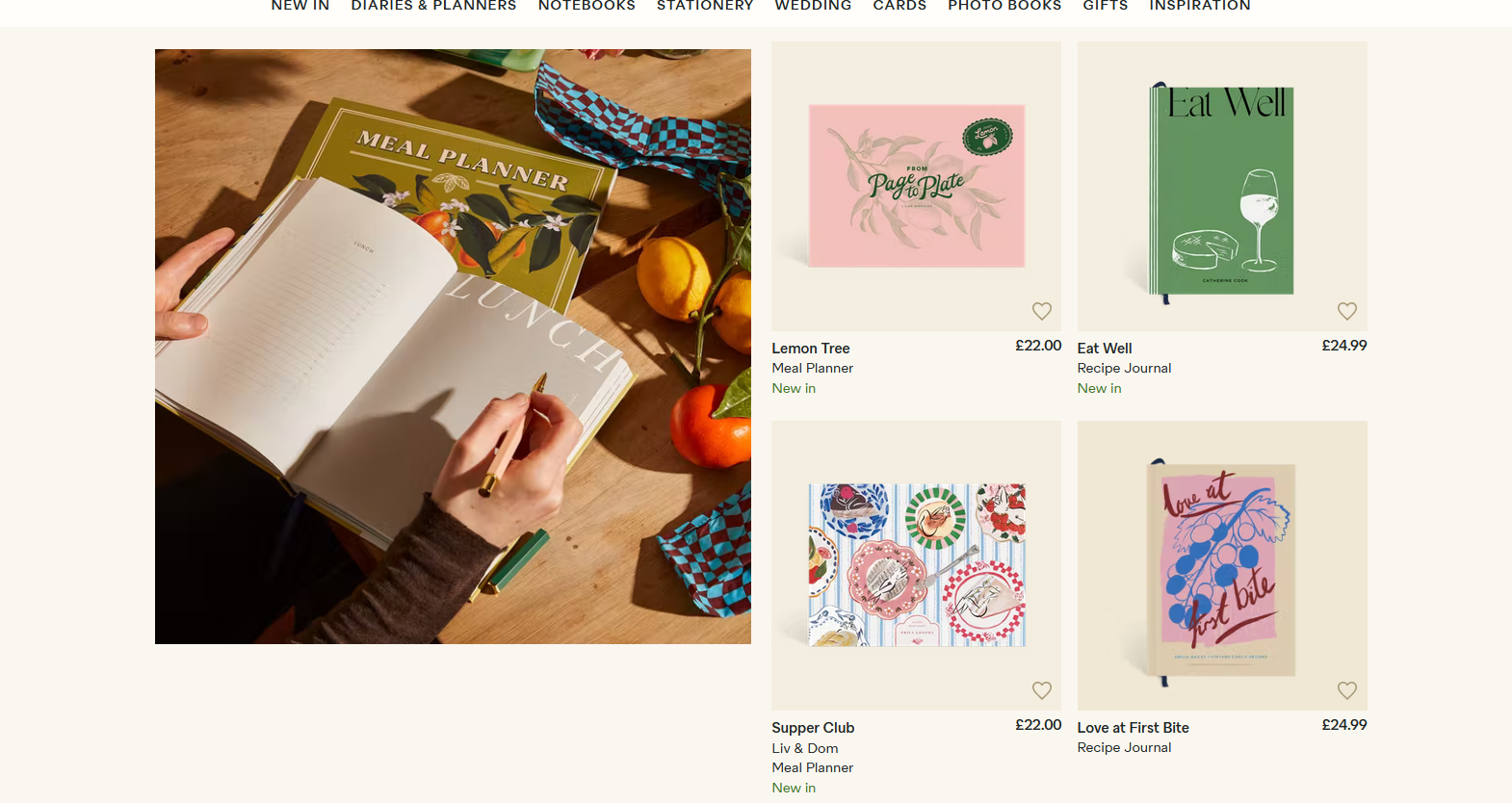Add Supper Club planner to wishlist heart
Viewport: 1512px width, 803px height.
[1041, 690]
